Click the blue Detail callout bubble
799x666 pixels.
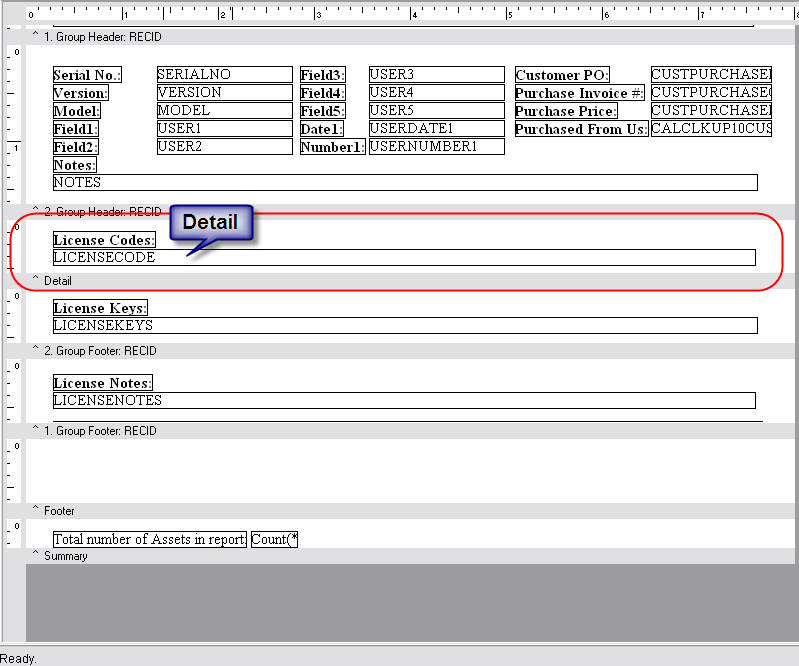[x=210, y=223]
